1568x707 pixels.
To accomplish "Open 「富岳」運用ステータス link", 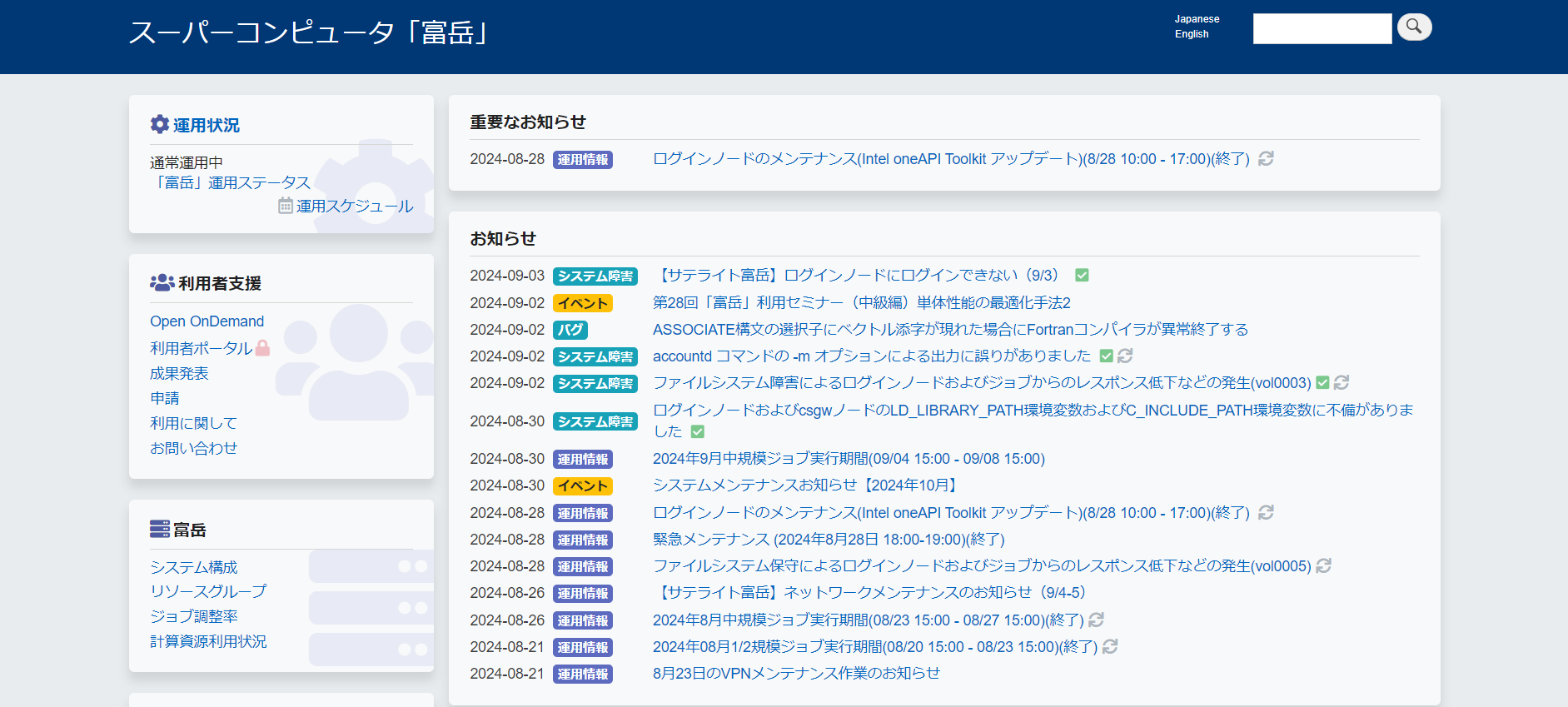I will [230, 182].
